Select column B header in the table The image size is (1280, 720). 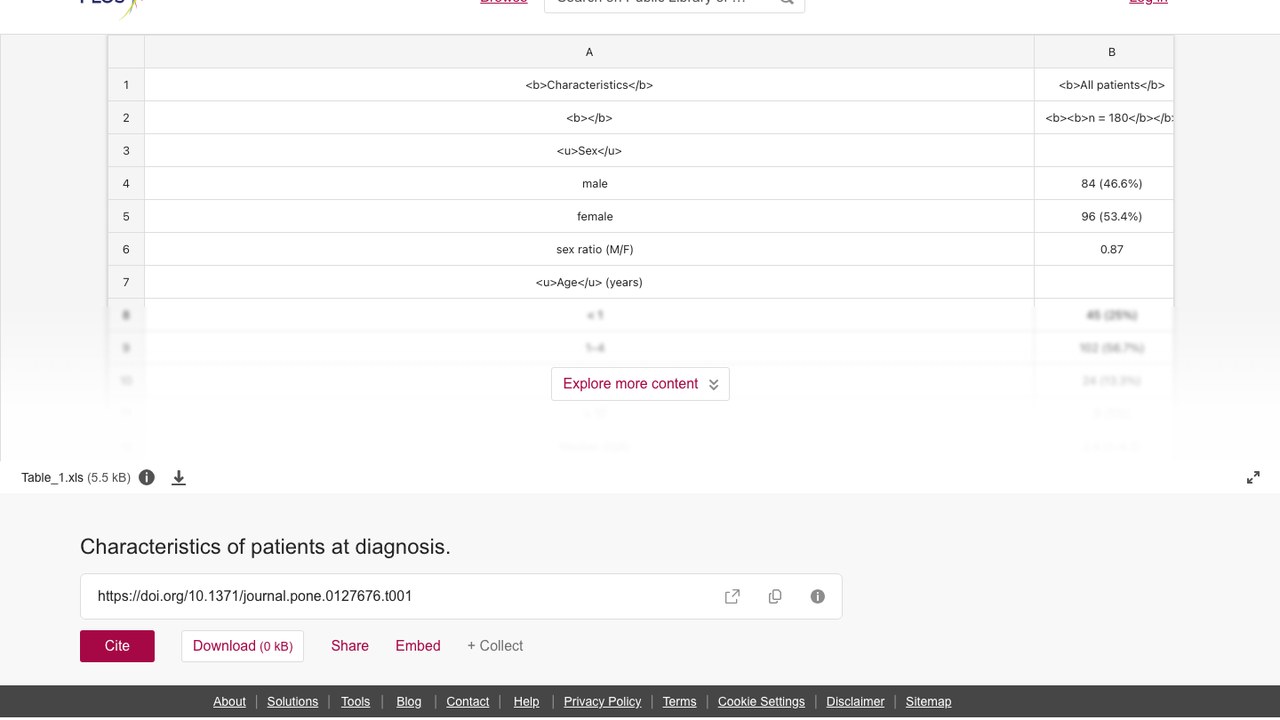coord(1104,52)
